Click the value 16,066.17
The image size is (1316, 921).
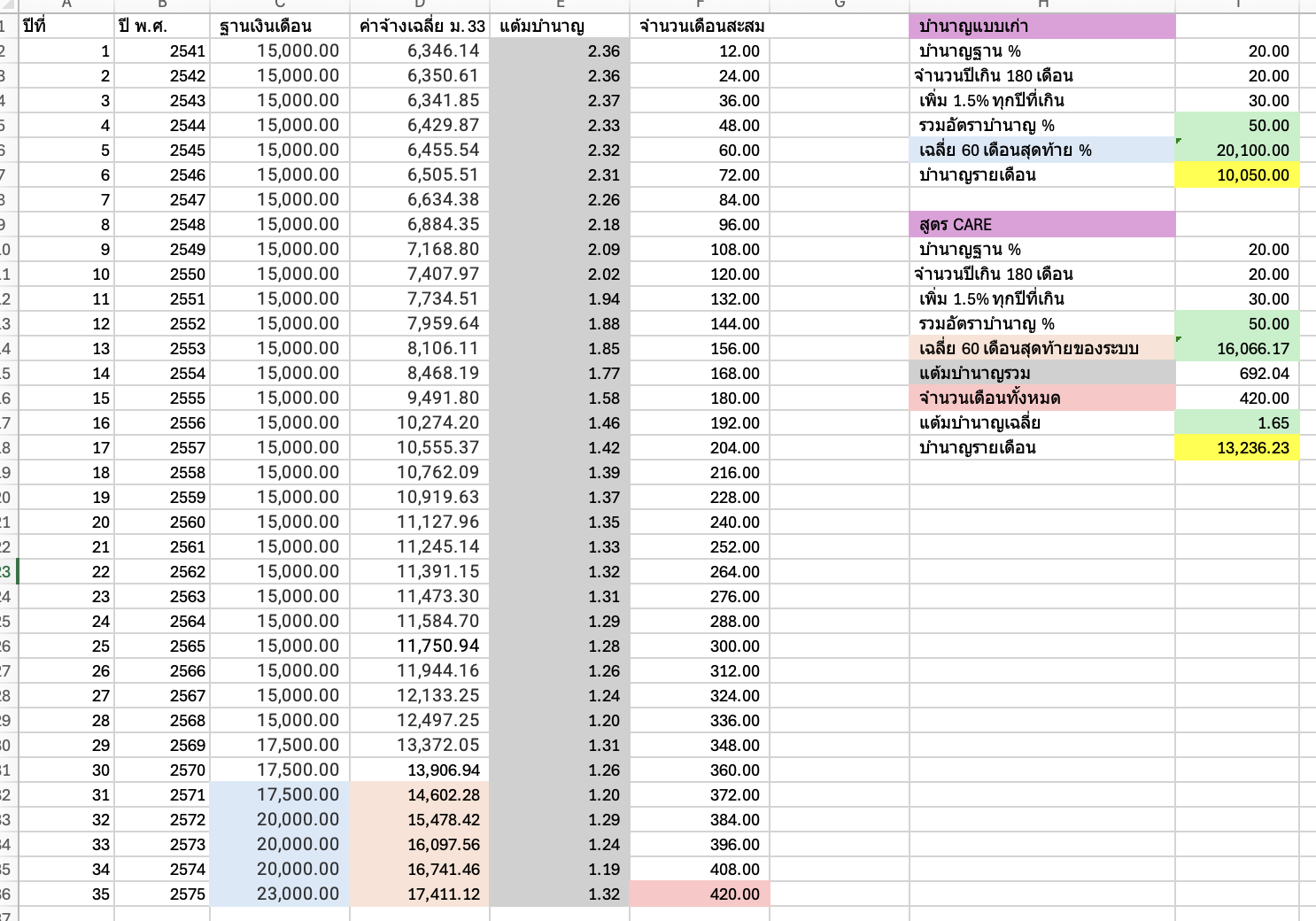1237,348
